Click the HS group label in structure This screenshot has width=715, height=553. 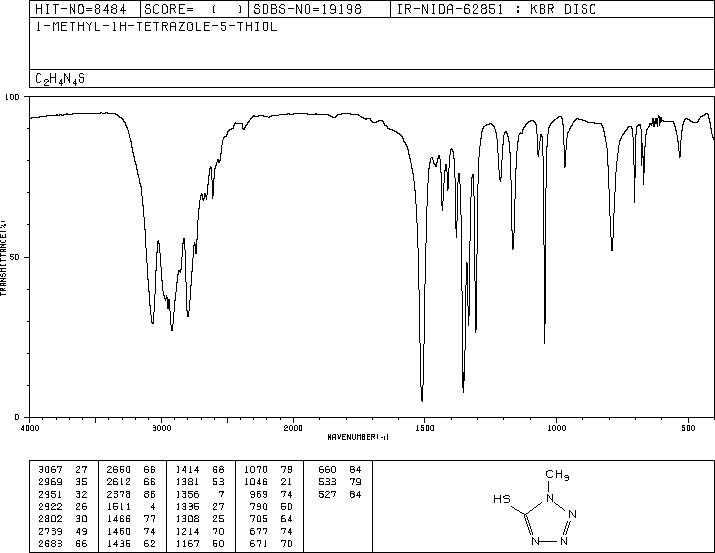point(502,499)
